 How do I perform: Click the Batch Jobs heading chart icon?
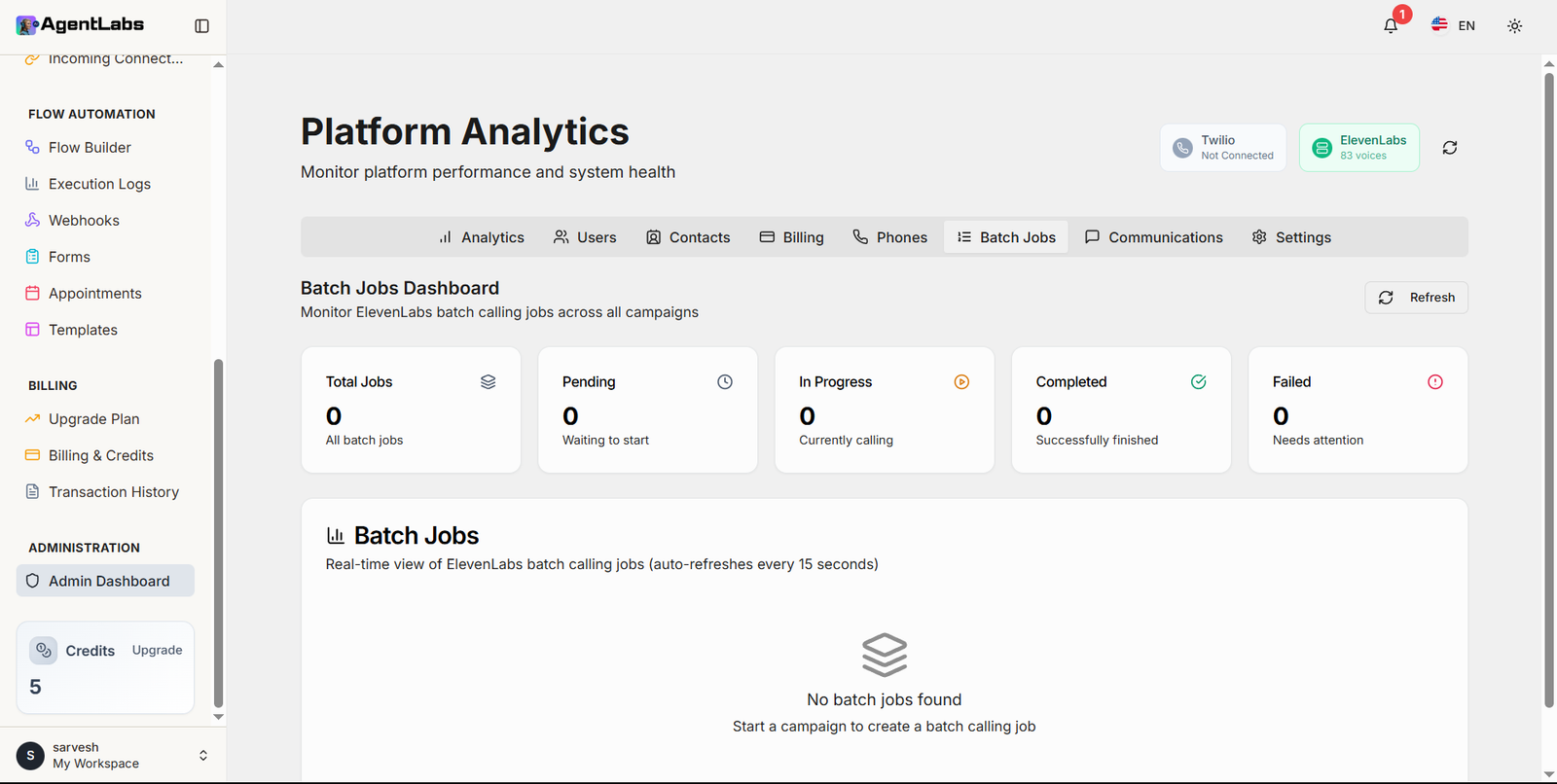click(x=336, y=535)
